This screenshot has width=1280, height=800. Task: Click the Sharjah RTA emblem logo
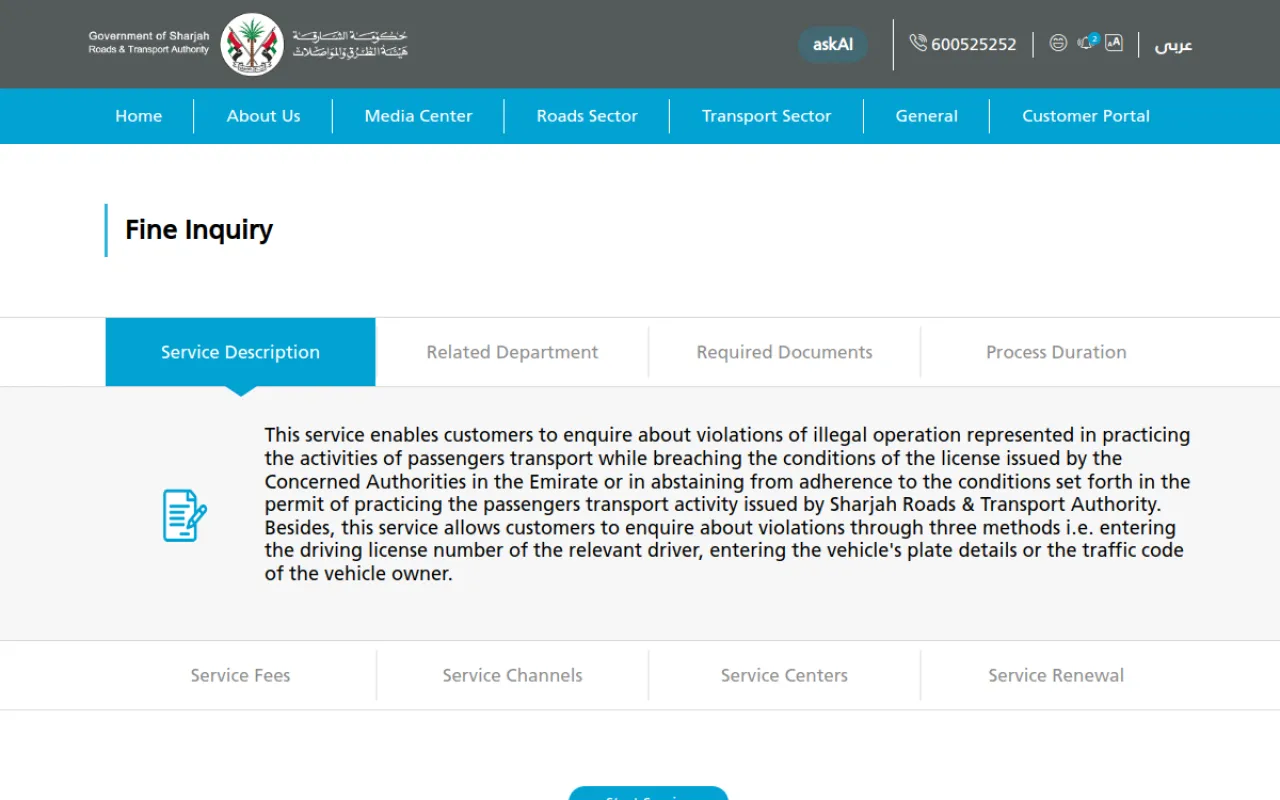[252, 44]
